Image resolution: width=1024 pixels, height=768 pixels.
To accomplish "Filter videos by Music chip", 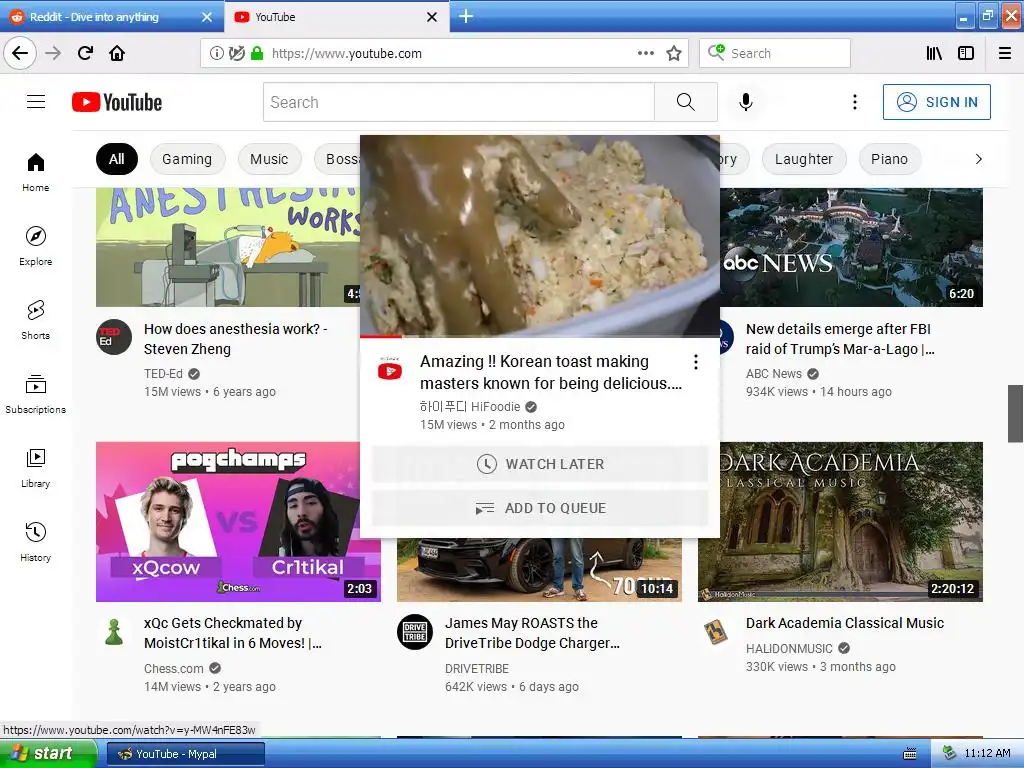I will click(x=269, y=159).
